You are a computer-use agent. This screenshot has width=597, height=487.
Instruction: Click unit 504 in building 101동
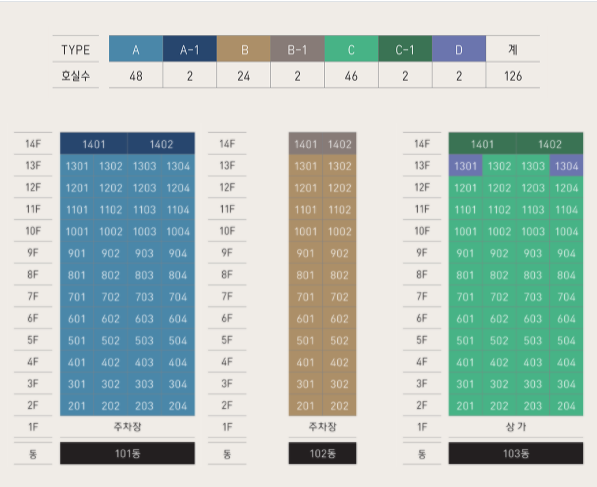(x=178, y=340)
